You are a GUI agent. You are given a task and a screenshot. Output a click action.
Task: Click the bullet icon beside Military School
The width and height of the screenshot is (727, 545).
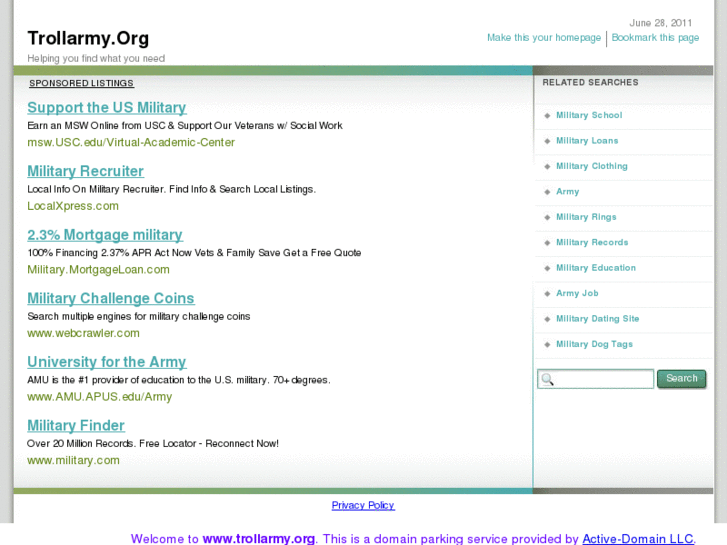click(x=547, y=115)
